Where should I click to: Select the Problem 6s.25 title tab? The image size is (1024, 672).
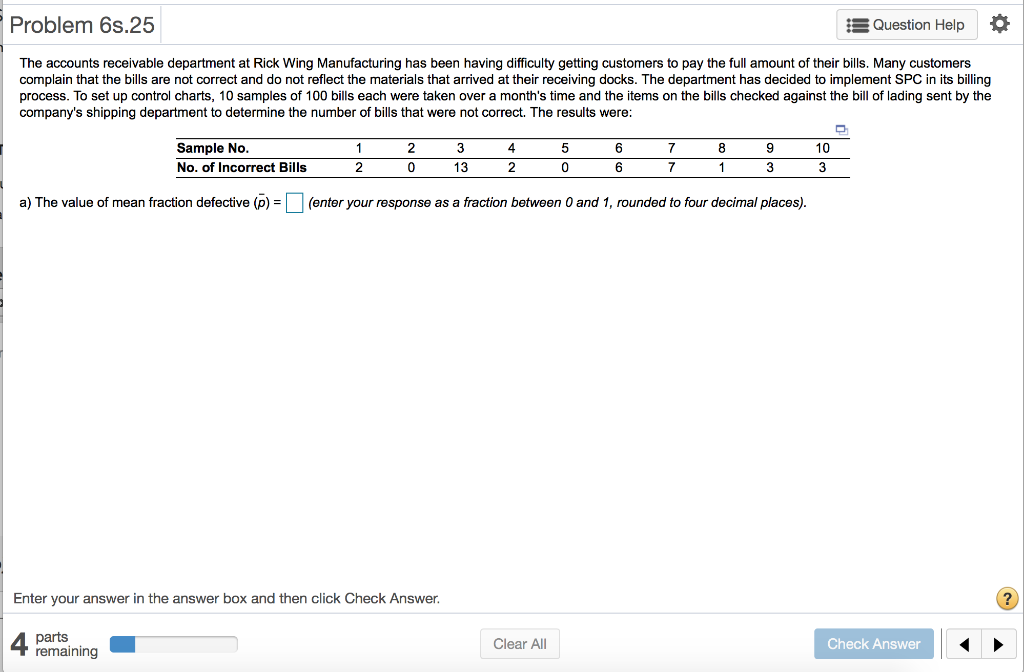(x=82, y=24)
